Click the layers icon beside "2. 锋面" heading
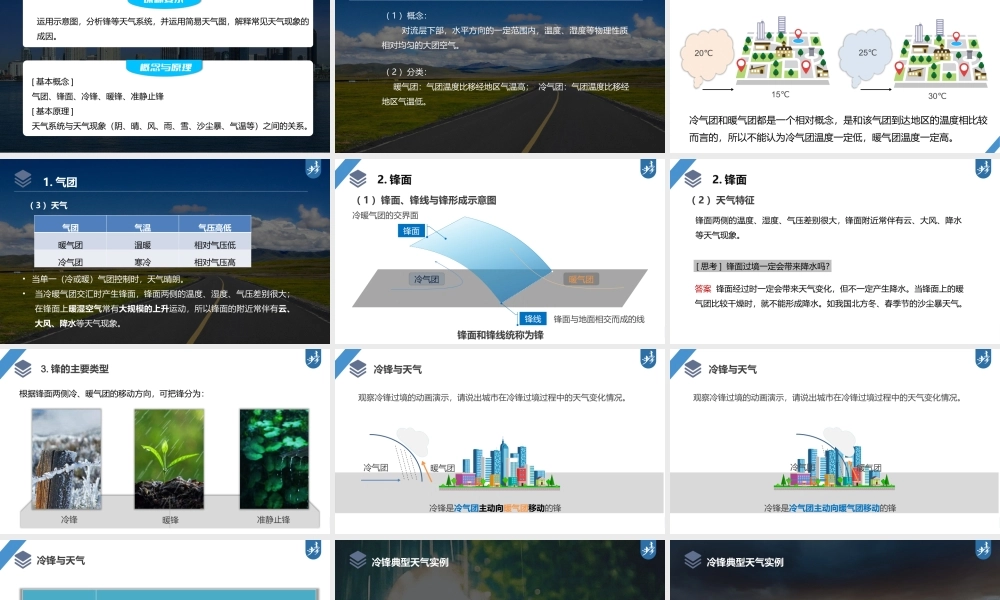Viewport: 1000px width, 600px height. point(357,178)
